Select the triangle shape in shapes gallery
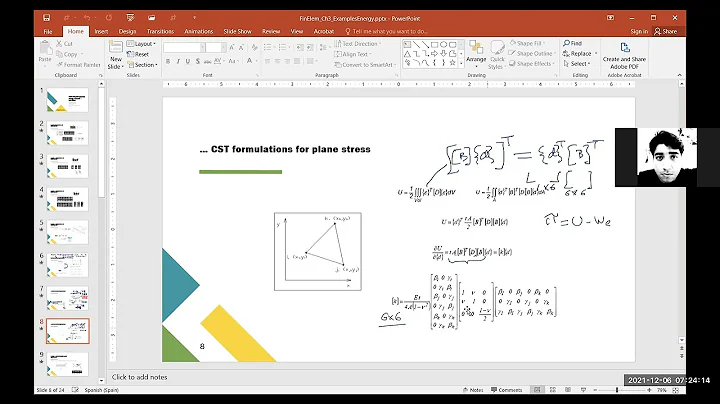The image size is (720, 404). point(407,54)
